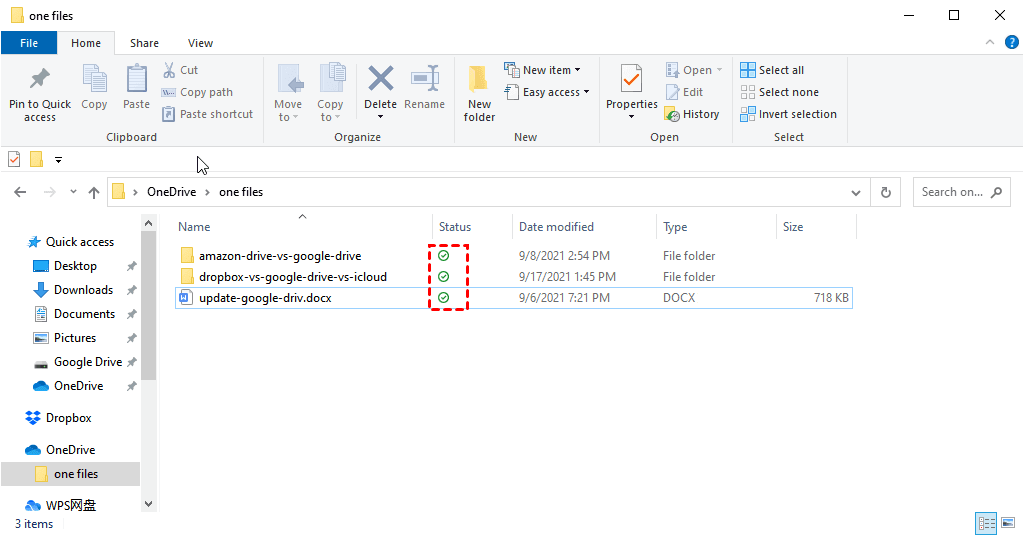The image size is (1024, 536).
Task: Expand the Delete options arrow
Action: tap(380, 118)
